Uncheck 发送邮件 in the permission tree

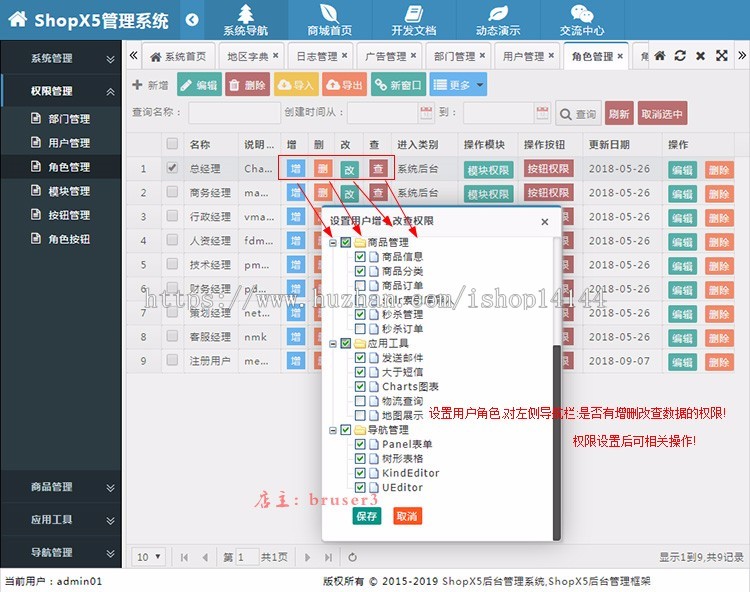click(360, 358)
